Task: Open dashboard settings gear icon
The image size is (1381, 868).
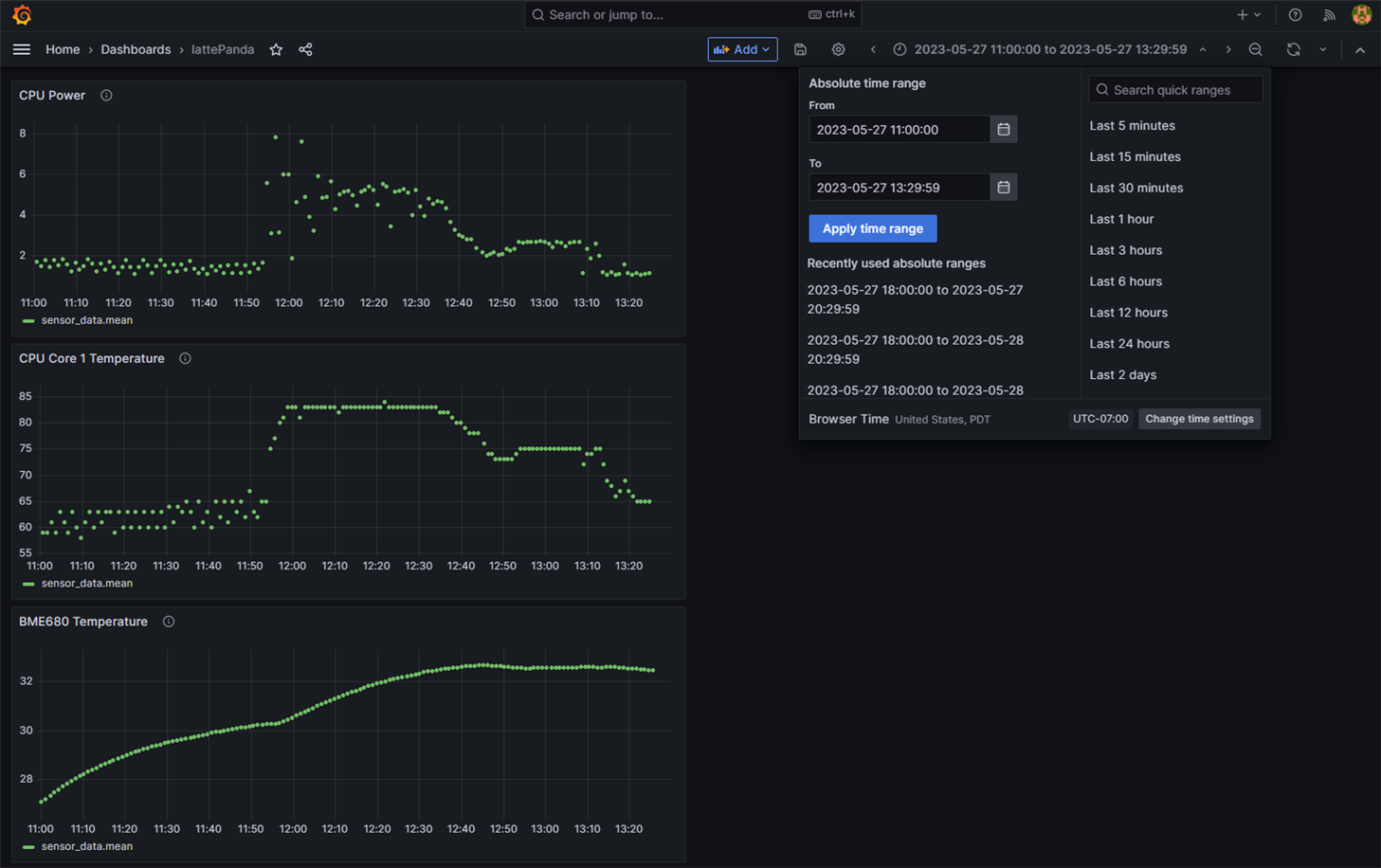Action: (838, 49)
